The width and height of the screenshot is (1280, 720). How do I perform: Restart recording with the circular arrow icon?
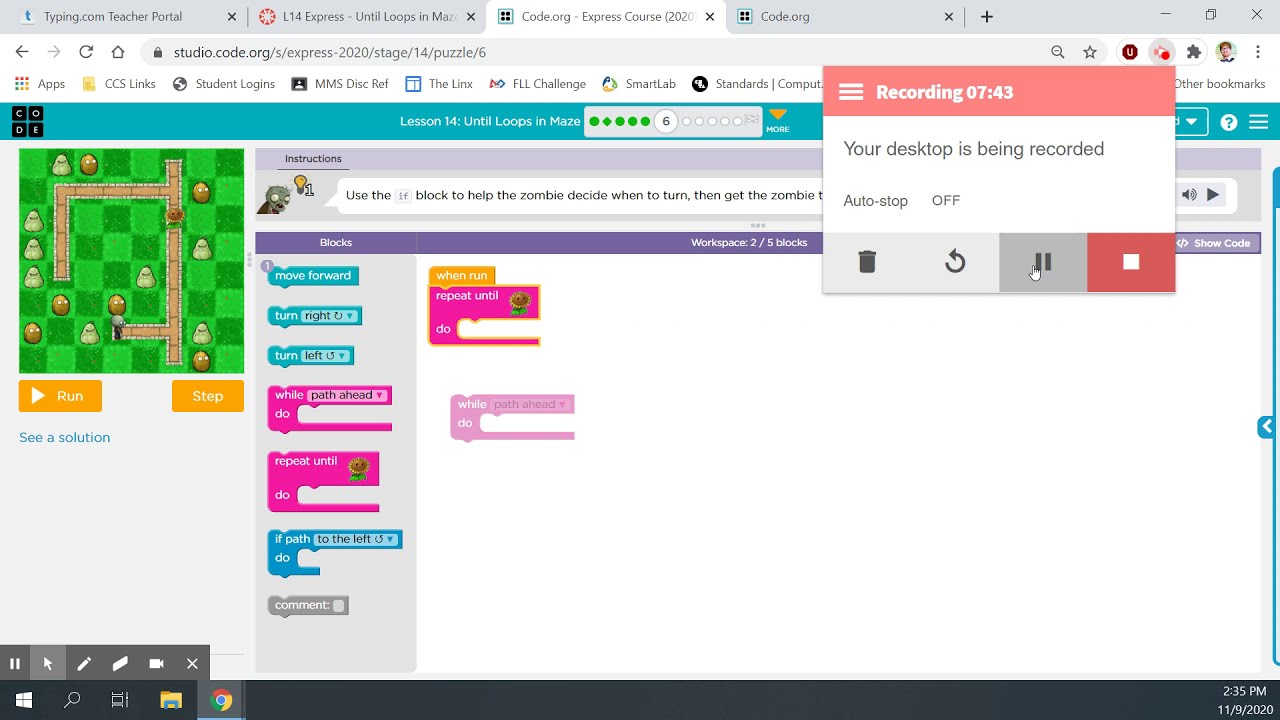pos(955,262)
